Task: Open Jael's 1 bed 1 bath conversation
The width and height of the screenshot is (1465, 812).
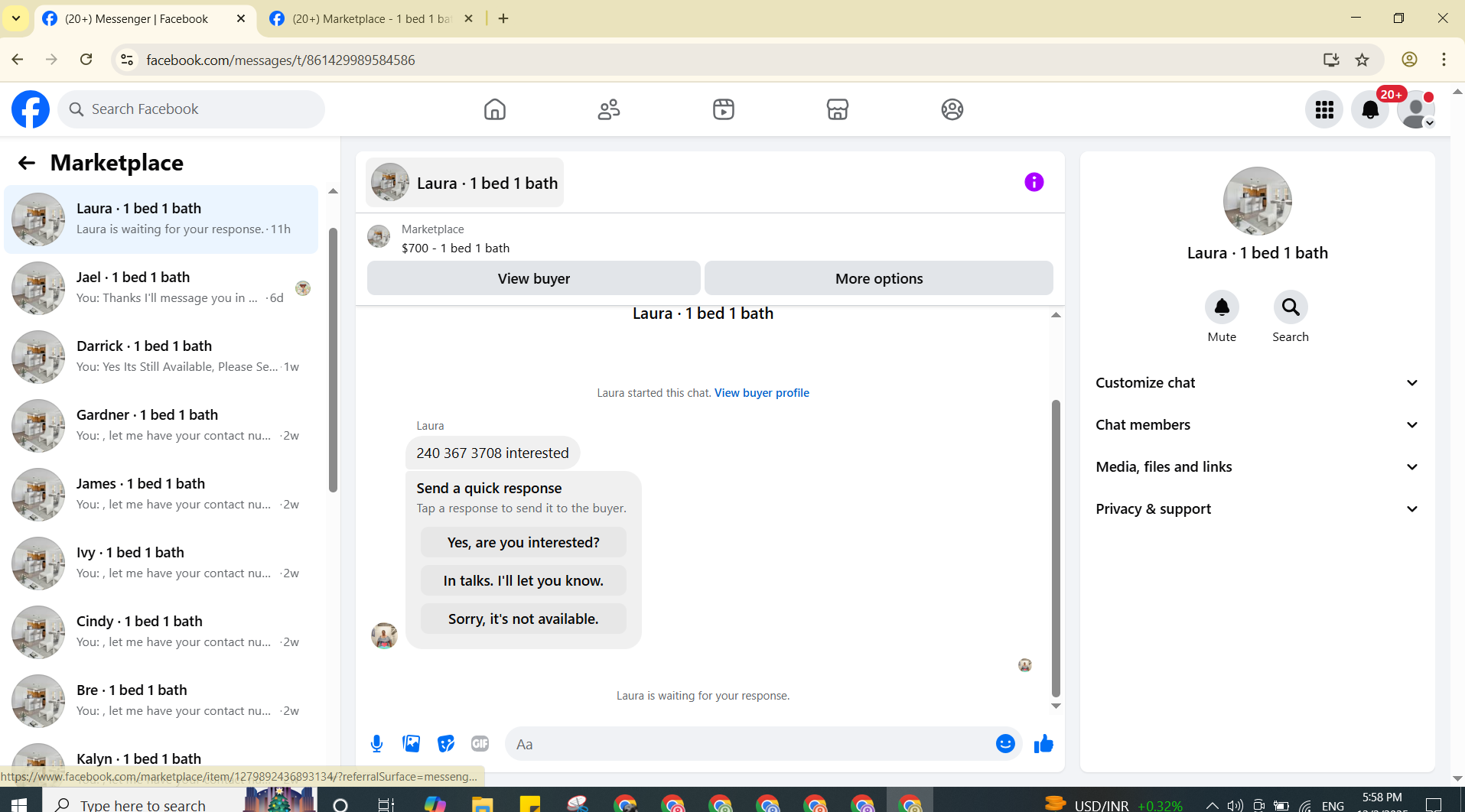Action: [x=161, y=288]
